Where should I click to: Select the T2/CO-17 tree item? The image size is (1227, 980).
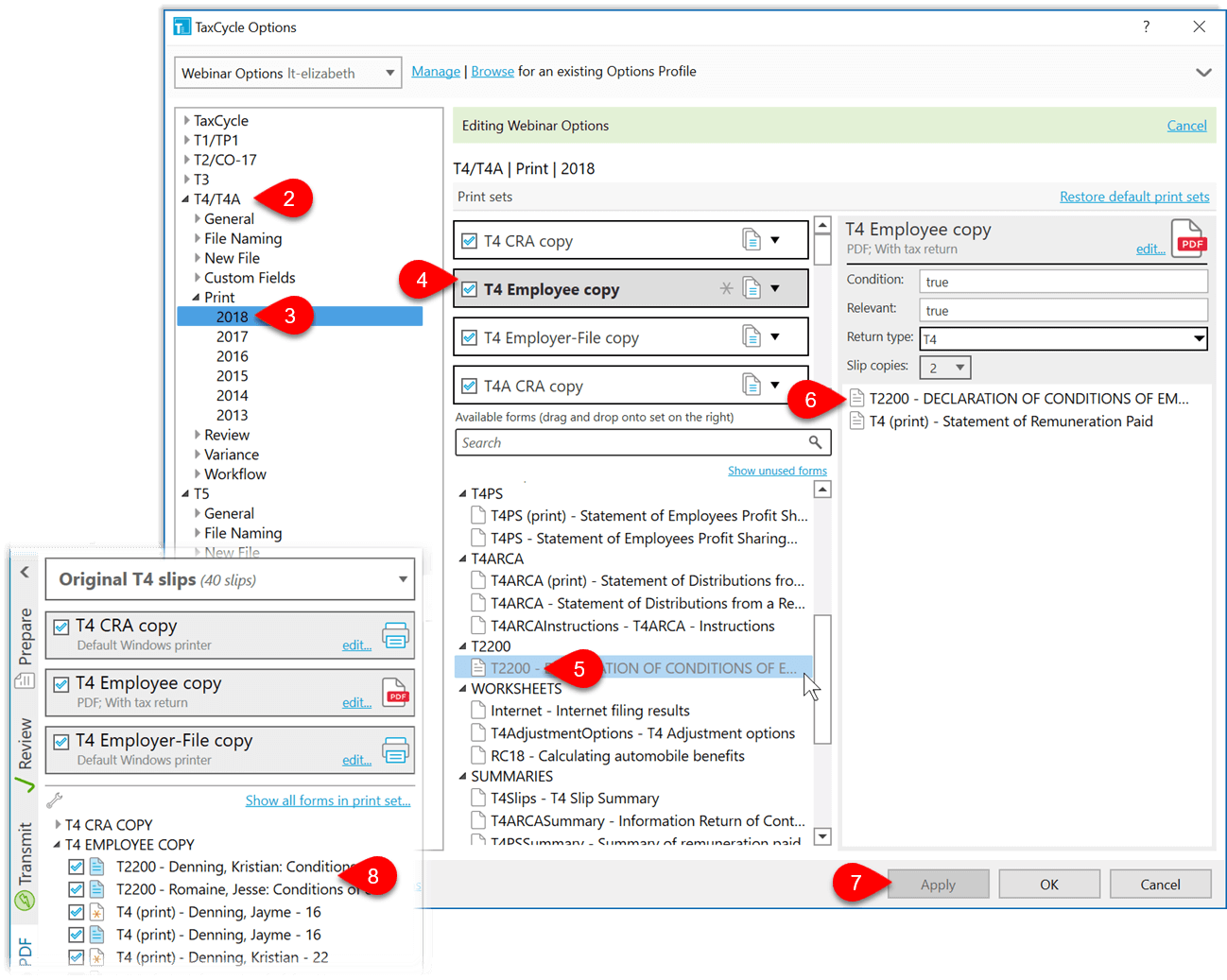tap(225, 160)
